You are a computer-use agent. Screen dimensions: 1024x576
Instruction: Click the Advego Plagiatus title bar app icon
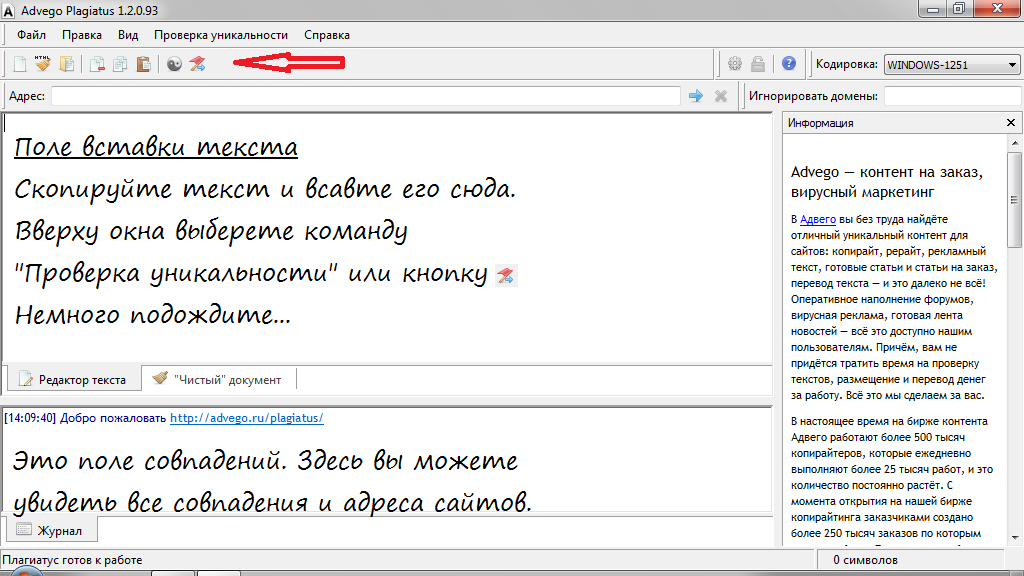pyautogui.click(x=8, y=11)
